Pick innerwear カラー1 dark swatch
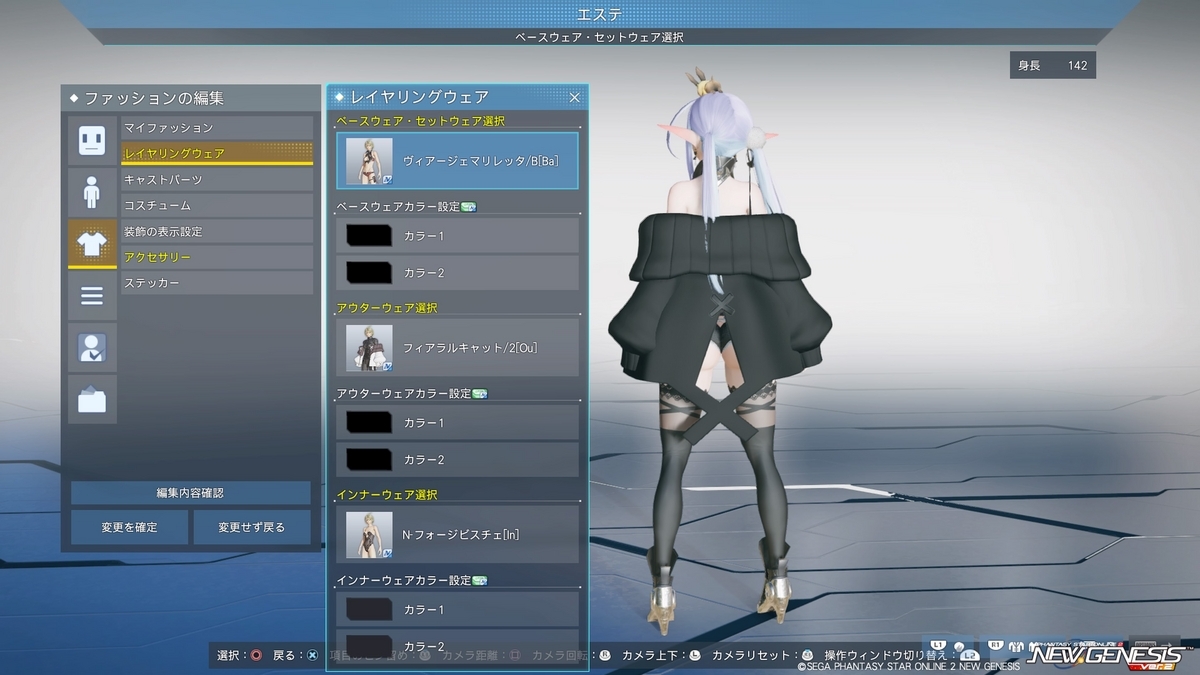The width and height of the screenshot is (1200, 675). (x=368, y=610)
